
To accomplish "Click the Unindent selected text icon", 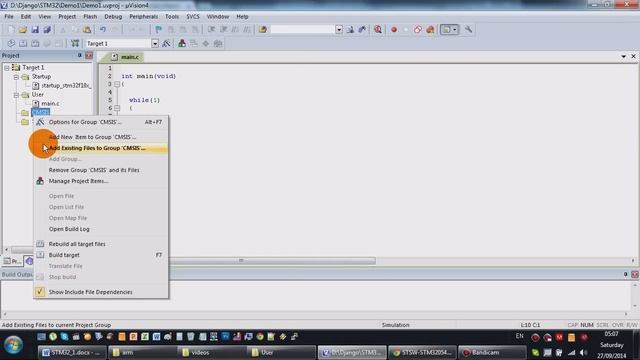I will point(223,29).
